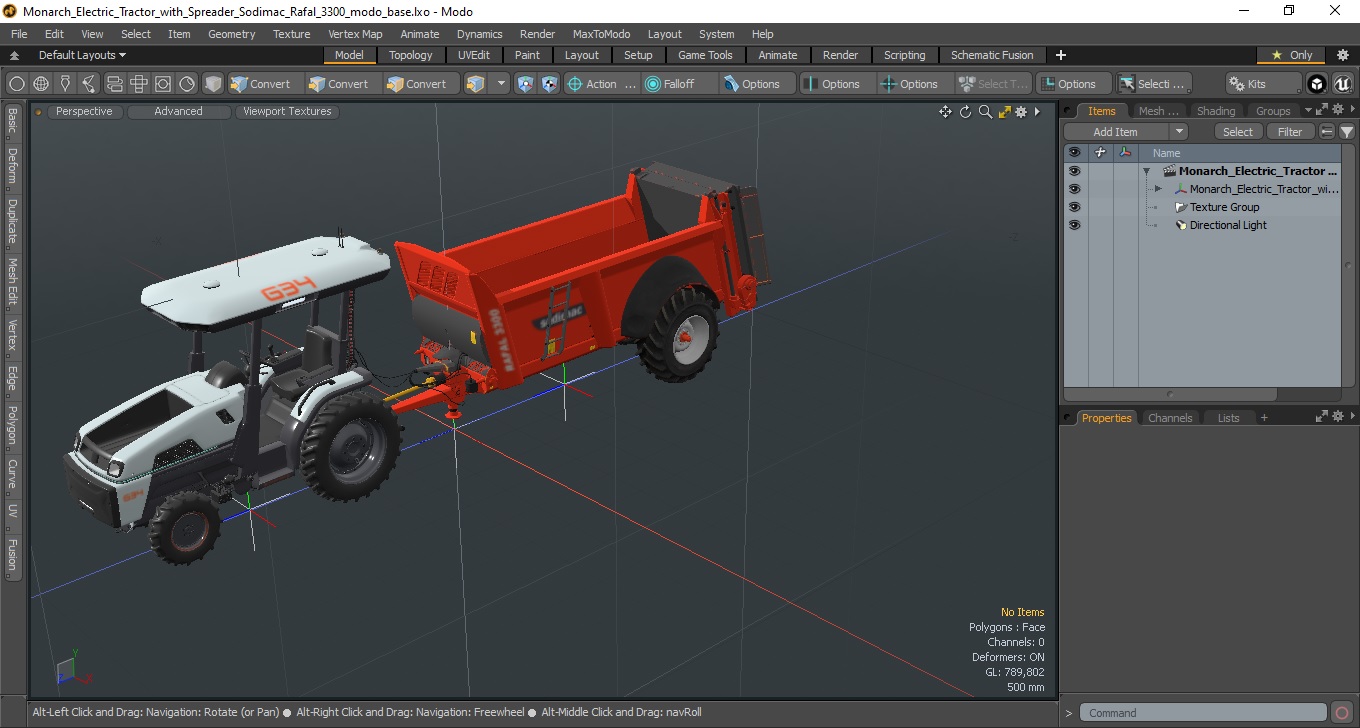Click the funnel filter icon in Items panel
Screen dimensions: 1360x728
tap(1347, 132)
